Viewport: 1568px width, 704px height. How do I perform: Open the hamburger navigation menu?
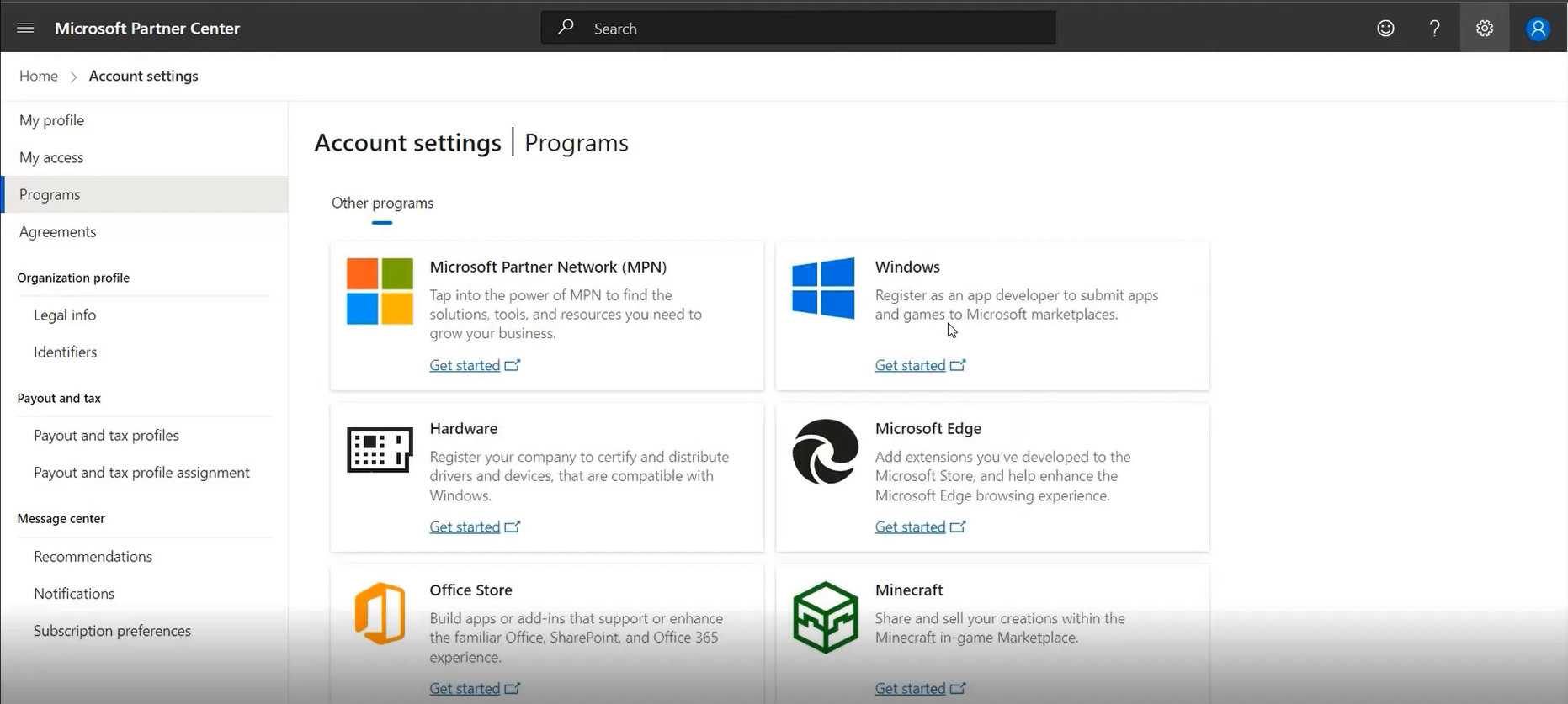(x=25, y=28)
